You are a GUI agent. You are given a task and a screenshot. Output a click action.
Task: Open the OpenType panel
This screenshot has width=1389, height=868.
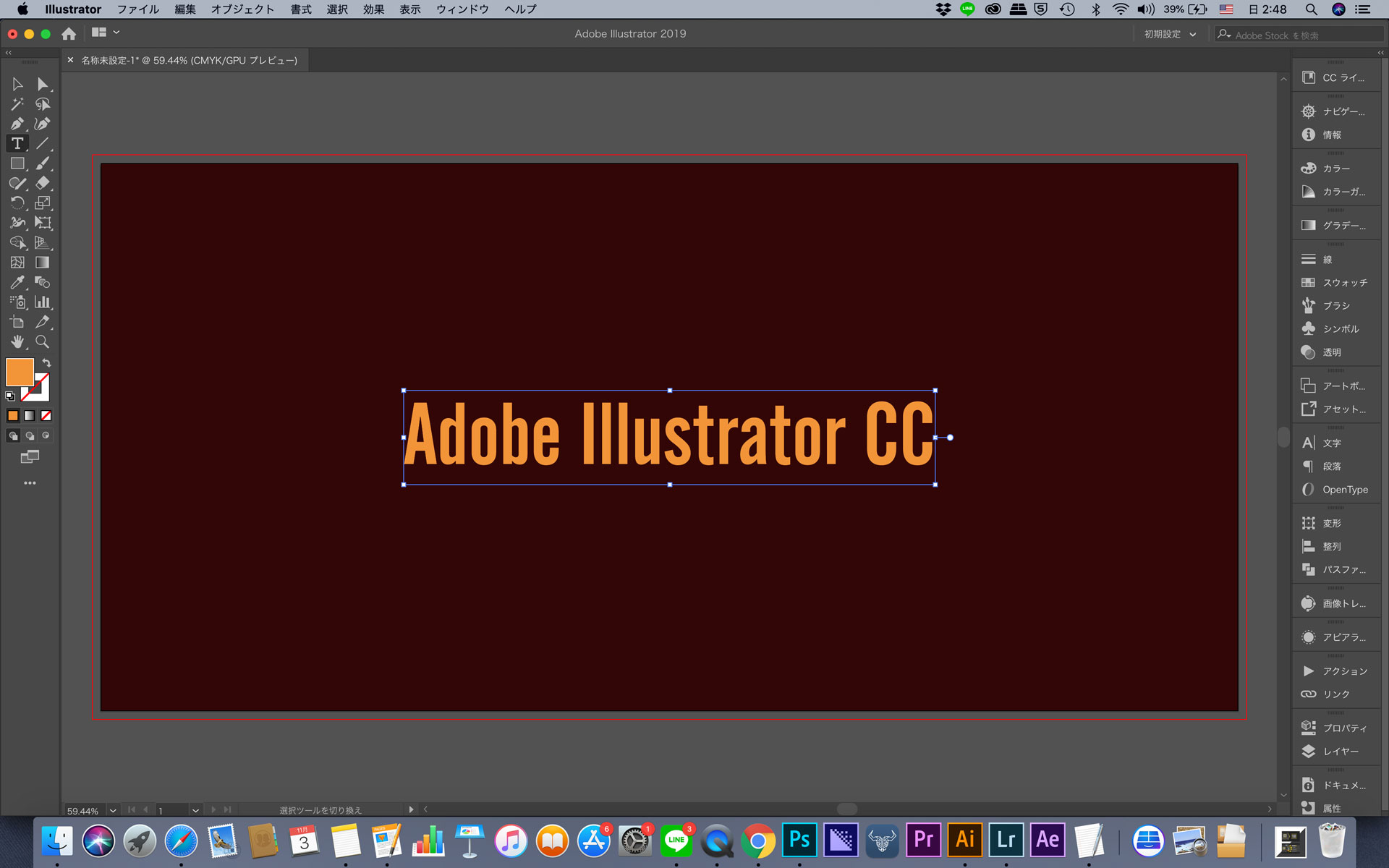click(1335, 490)
